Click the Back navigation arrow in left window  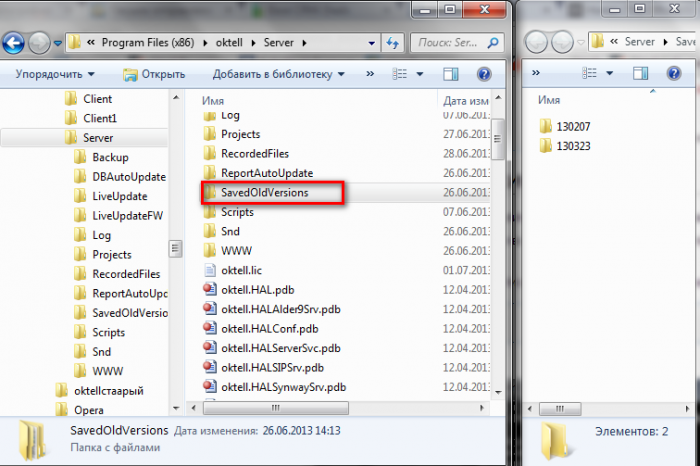[14, 43]
